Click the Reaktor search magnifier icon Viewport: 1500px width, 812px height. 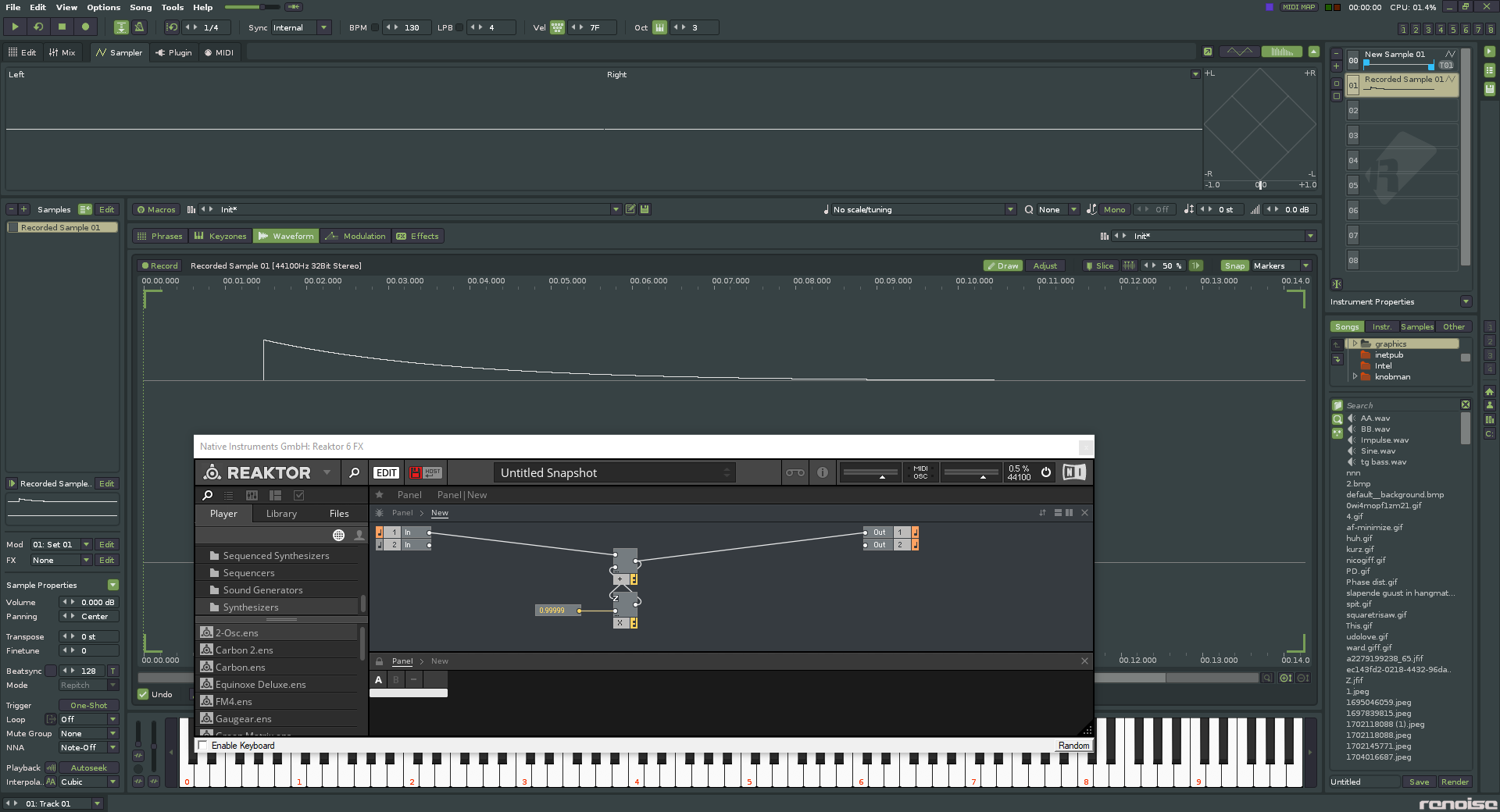pos(354,472)
